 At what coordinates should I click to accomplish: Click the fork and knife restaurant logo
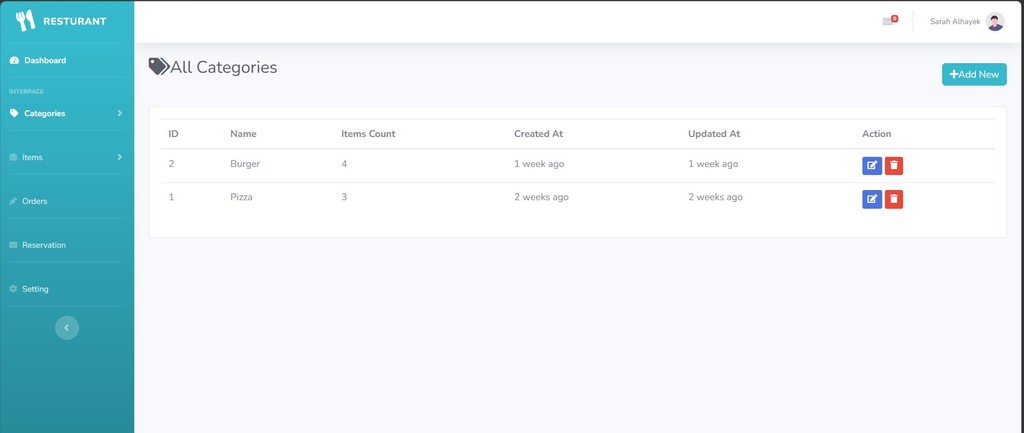pos(25,20)
